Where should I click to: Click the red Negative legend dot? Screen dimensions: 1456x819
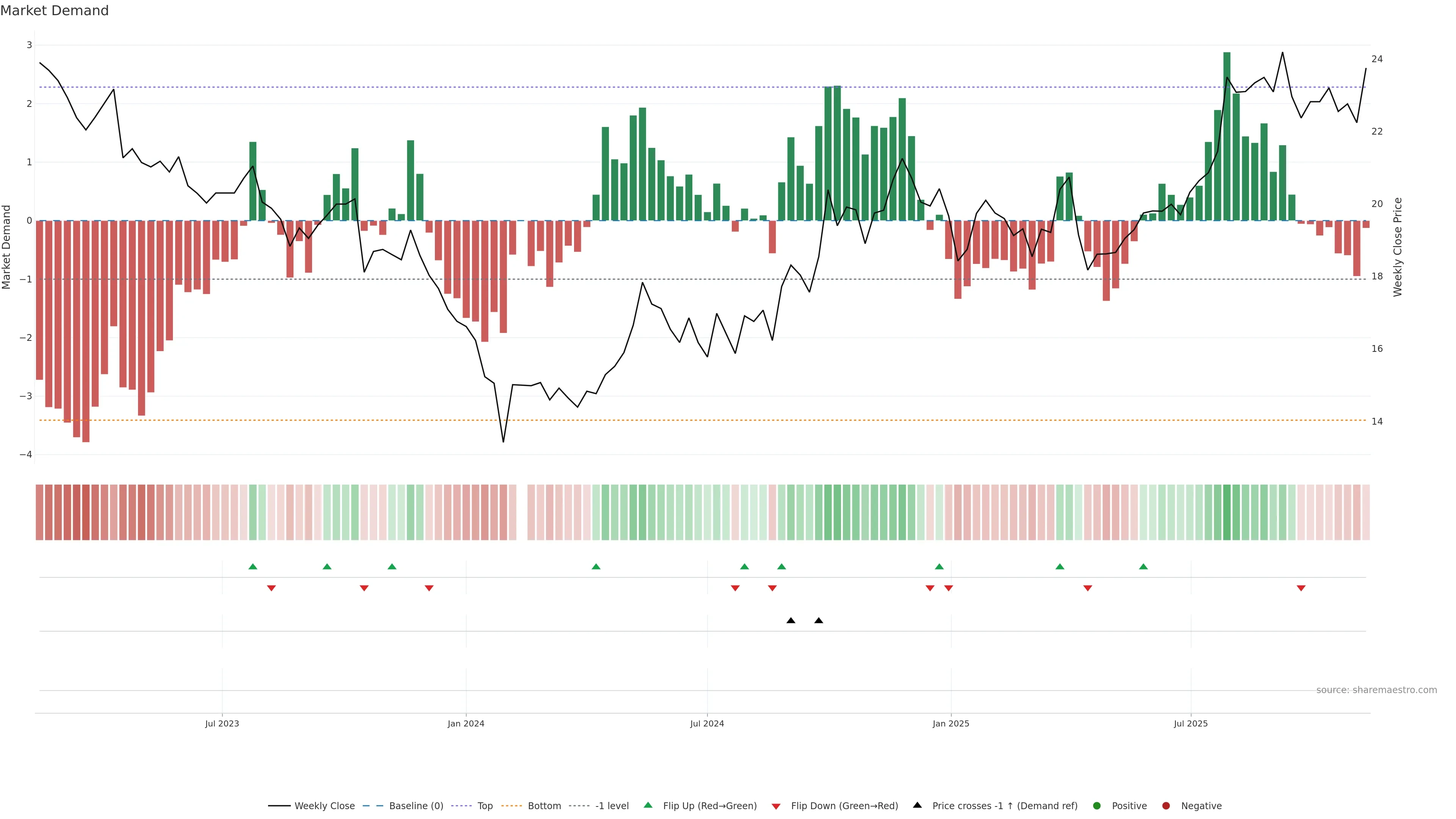[x=1166, y=805]
